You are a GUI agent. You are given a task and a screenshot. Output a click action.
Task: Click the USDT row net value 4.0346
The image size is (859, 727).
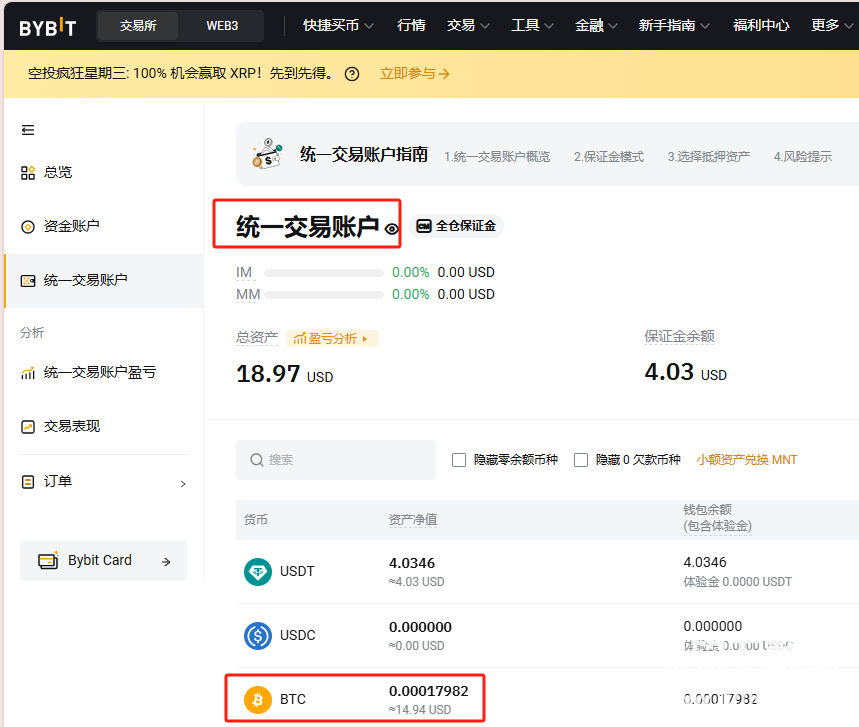point(412,563)
